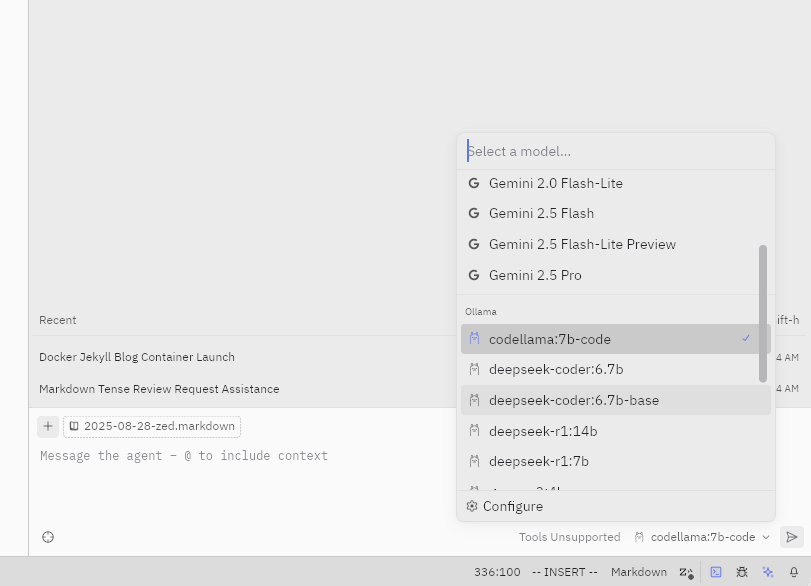This screenshot has width=811, height=586.
Task: Click the cursor position 336:100 in status bar
Action: tap(497, 572)
